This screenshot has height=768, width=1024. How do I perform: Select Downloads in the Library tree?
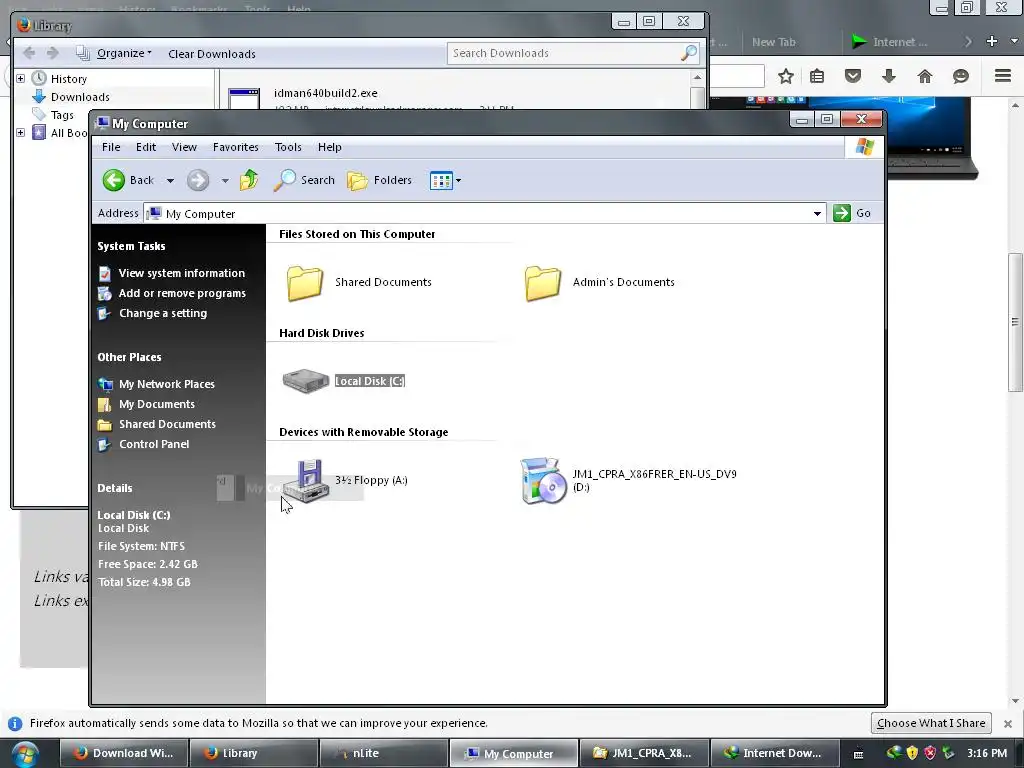coord(80,97)
